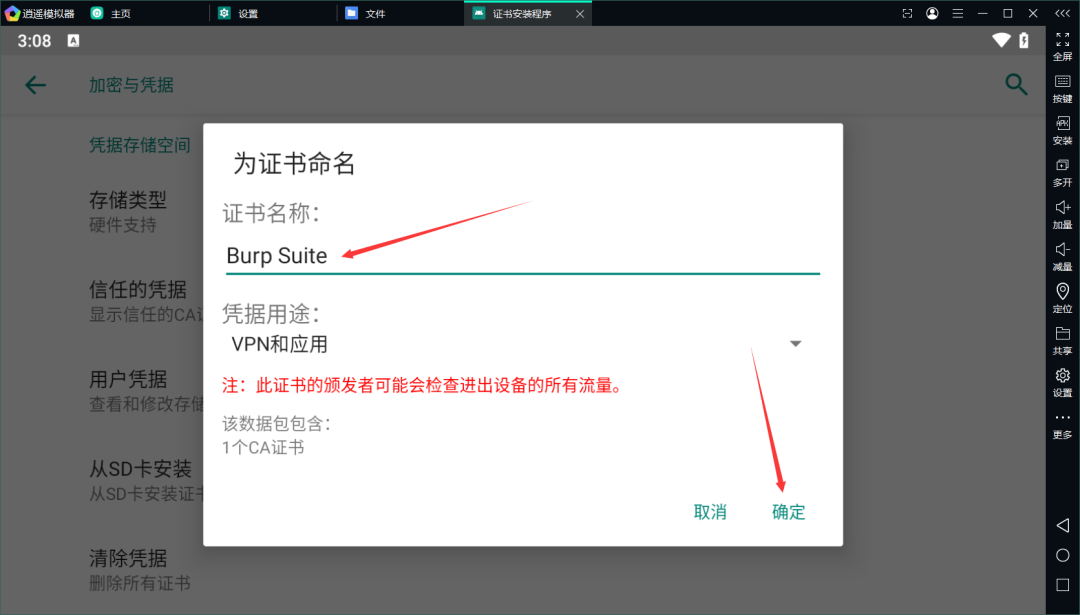
Task: Click the 安装 APK install icon
Action: pos(1062,131)
